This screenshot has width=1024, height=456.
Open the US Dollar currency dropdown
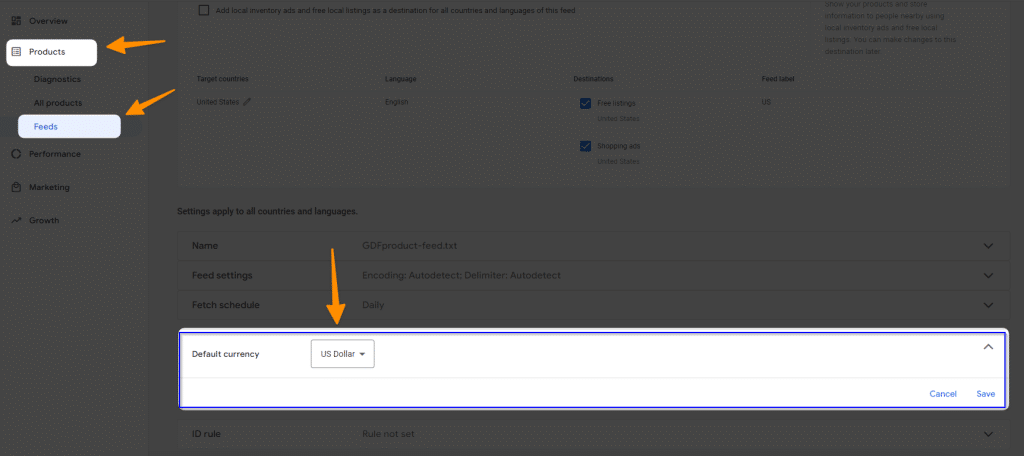pos(342,353)
